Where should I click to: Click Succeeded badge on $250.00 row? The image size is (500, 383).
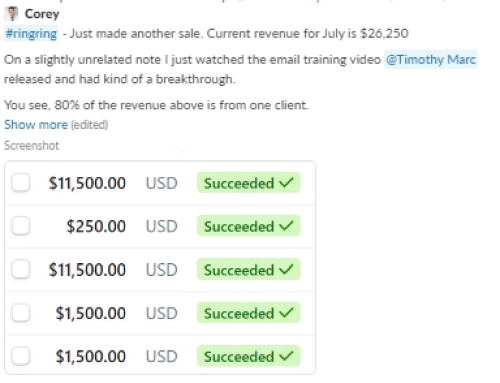click(249, 226)
